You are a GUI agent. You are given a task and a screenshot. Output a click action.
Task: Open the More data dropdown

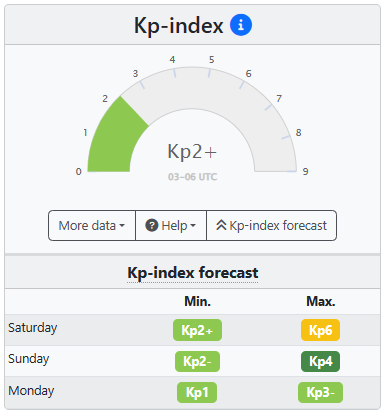tap(92, 225)
